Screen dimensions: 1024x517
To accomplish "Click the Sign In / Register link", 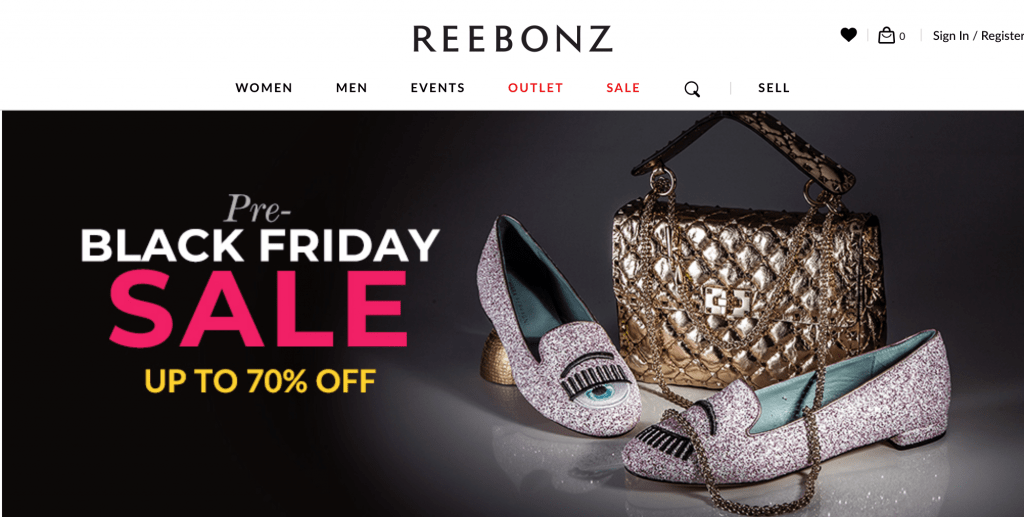I will [x=978, y=36].
